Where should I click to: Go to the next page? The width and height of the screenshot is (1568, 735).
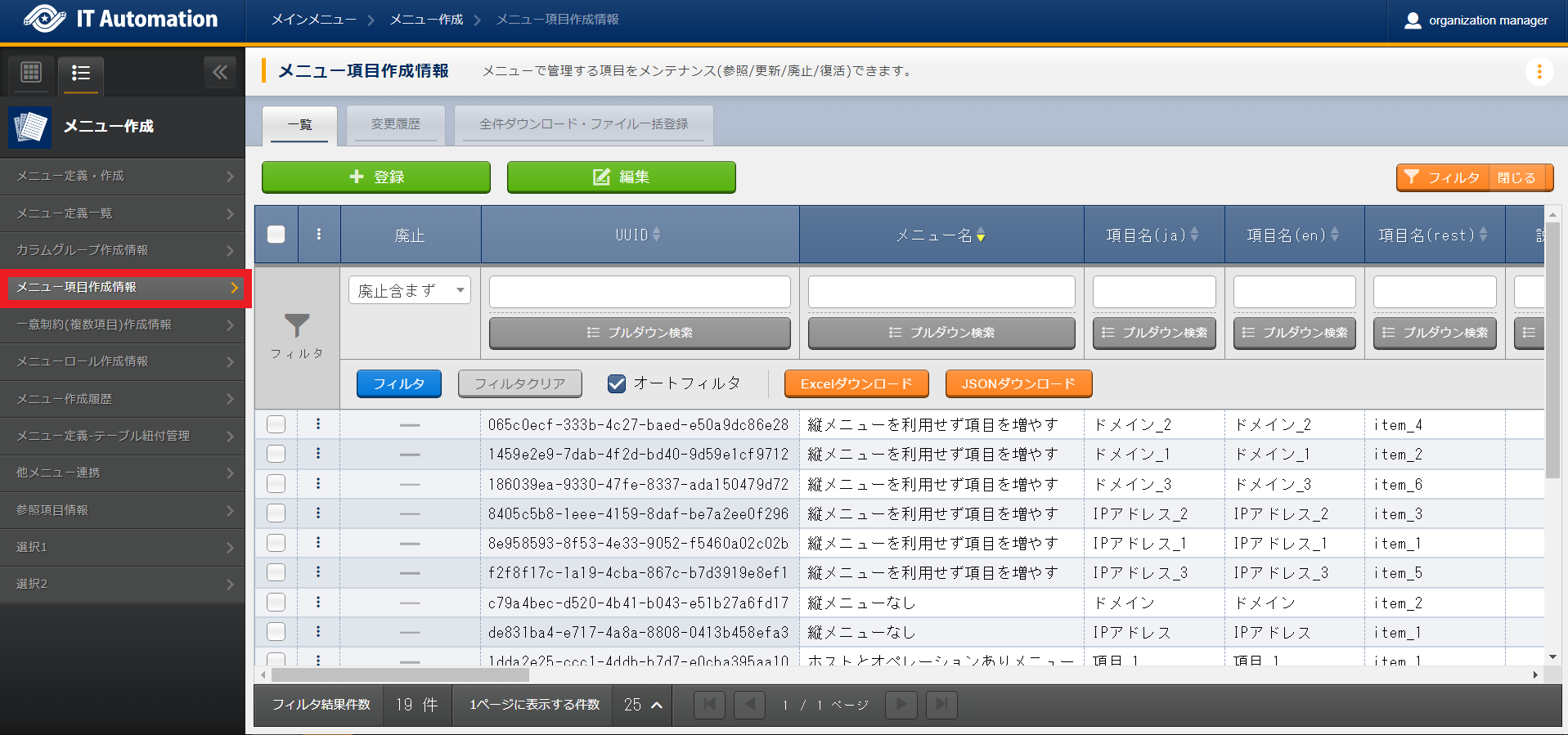(x=901, y=705)
